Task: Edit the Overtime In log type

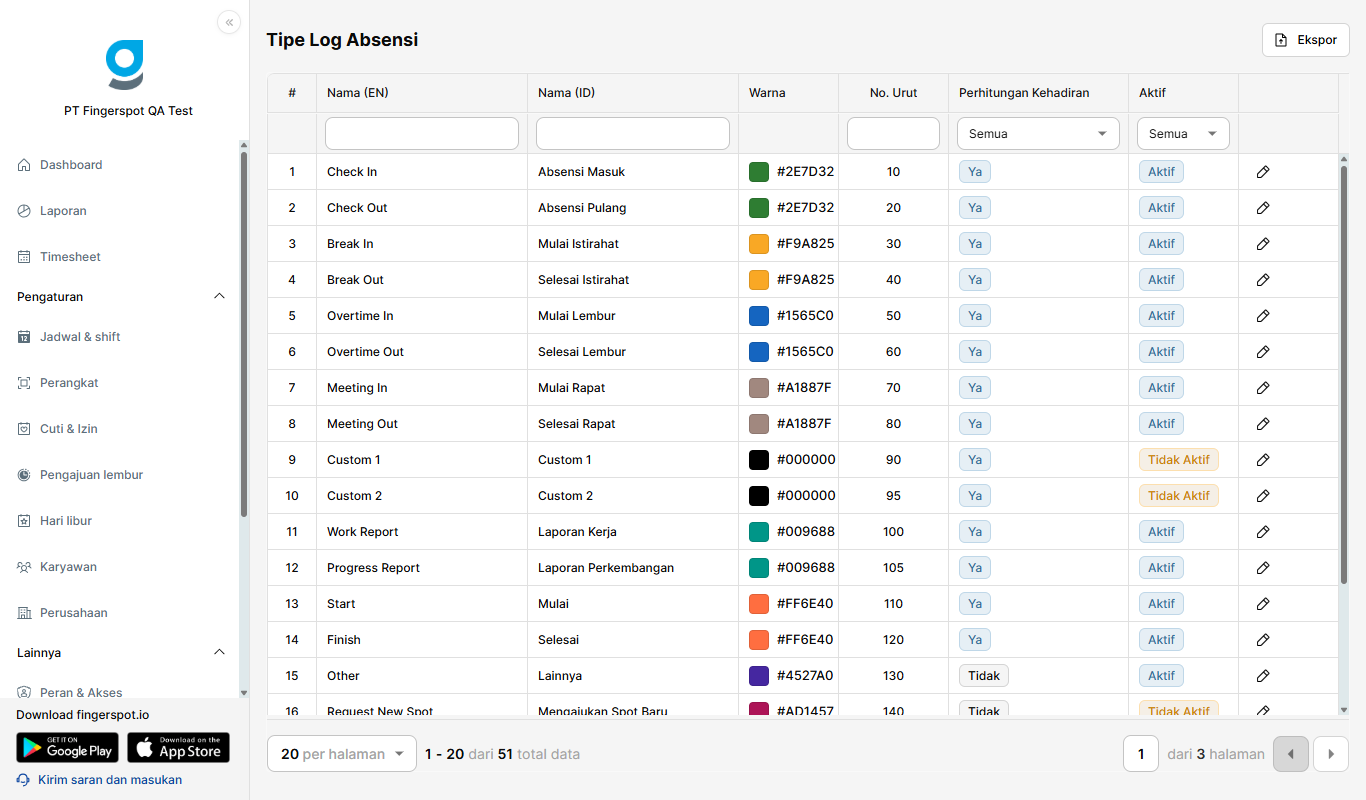Action: click(1263, 316)
